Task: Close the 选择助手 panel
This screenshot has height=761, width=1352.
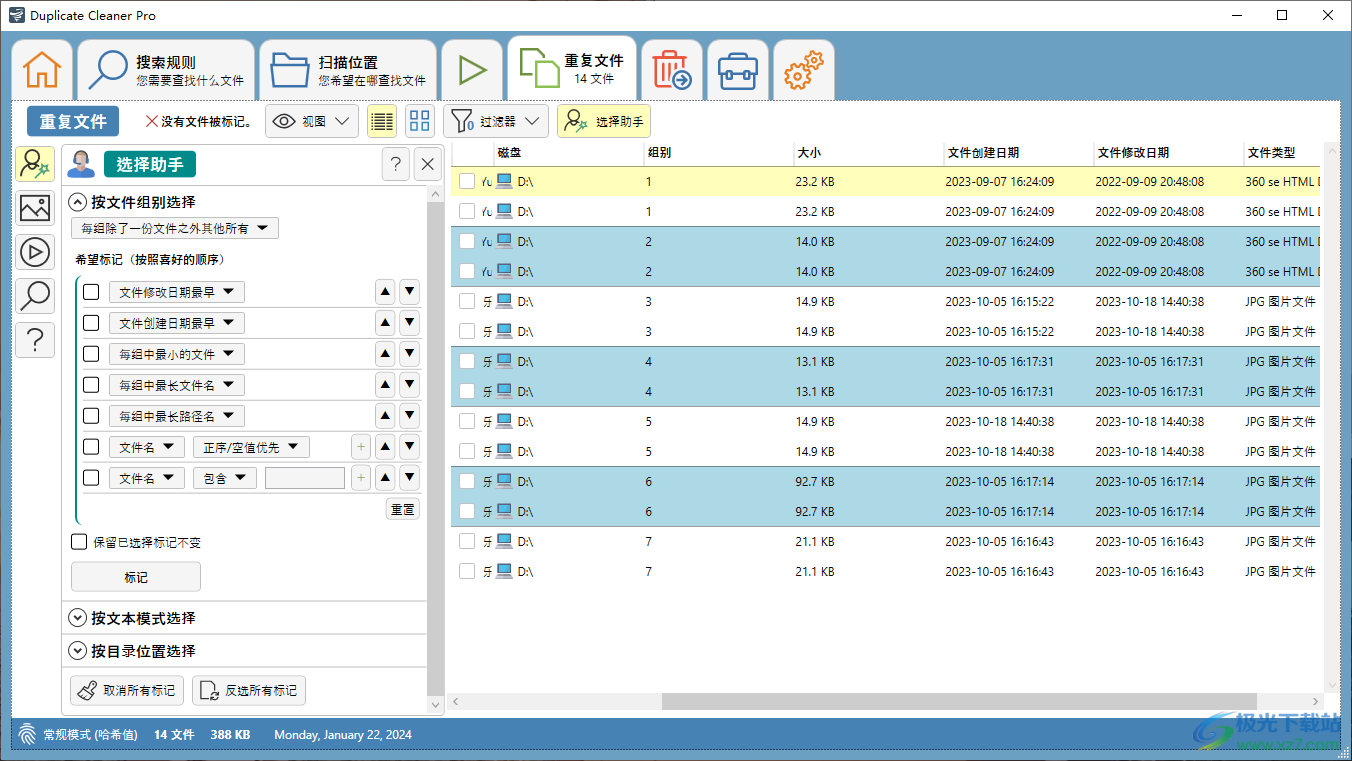Action: [x=428, y=165]
